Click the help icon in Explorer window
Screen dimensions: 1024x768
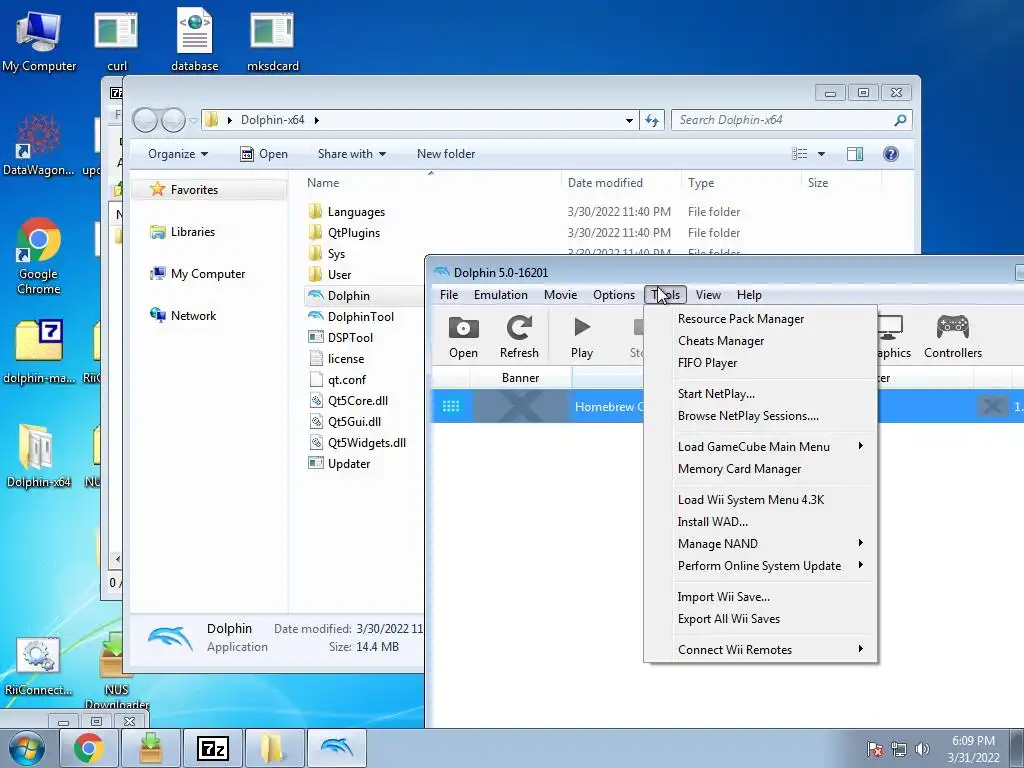(x=890, y=153)
